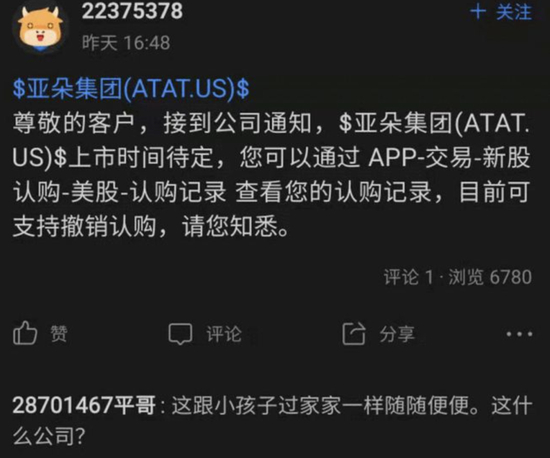Tap the 分享 label

coord(397,334)
